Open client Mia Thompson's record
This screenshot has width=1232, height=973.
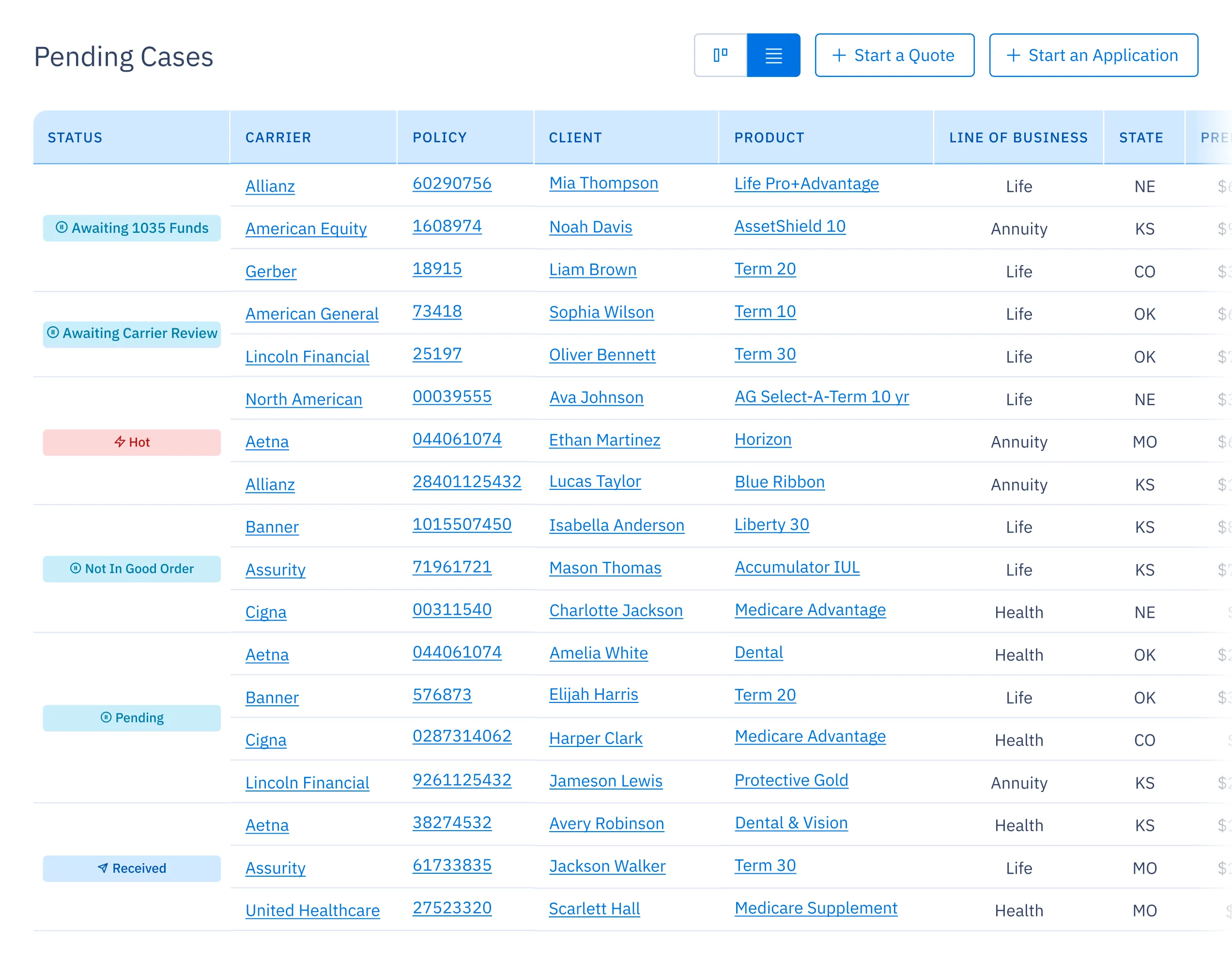click(x=603, y=183)
